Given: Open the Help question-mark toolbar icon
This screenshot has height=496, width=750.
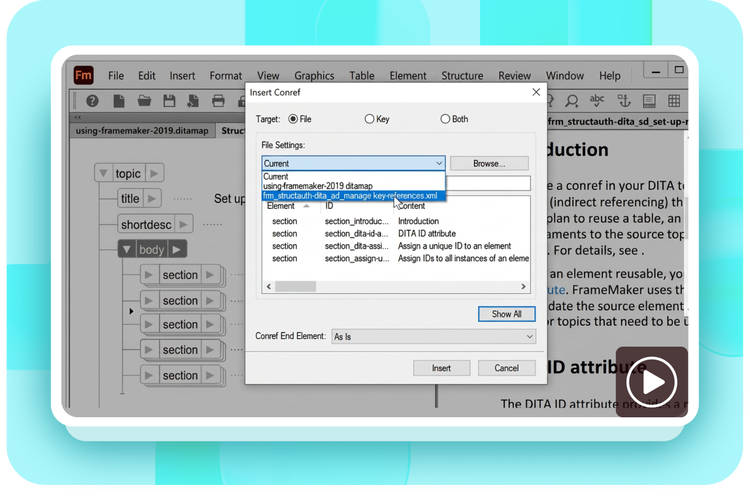Looking at the screenshot, I should coord(92,101).
